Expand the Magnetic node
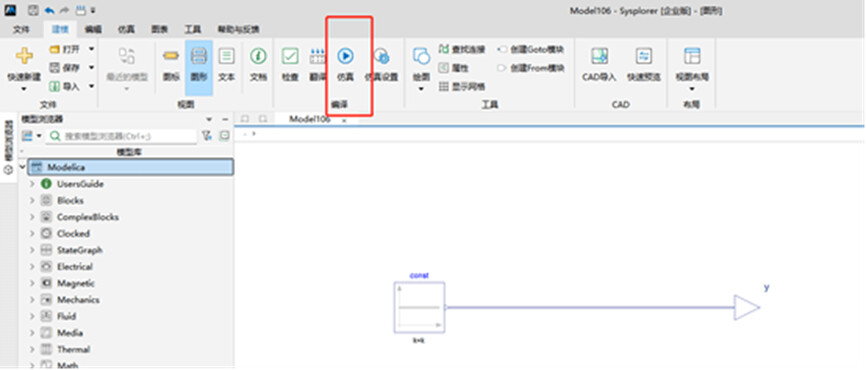This screenshot has height=370, width=866. click(32, 283)
